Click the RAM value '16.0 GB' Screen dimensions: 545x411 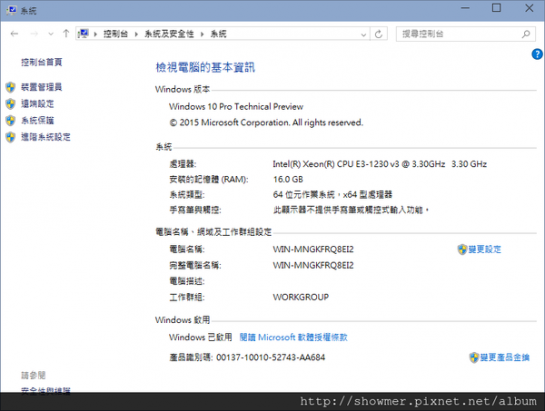point(288,179)
